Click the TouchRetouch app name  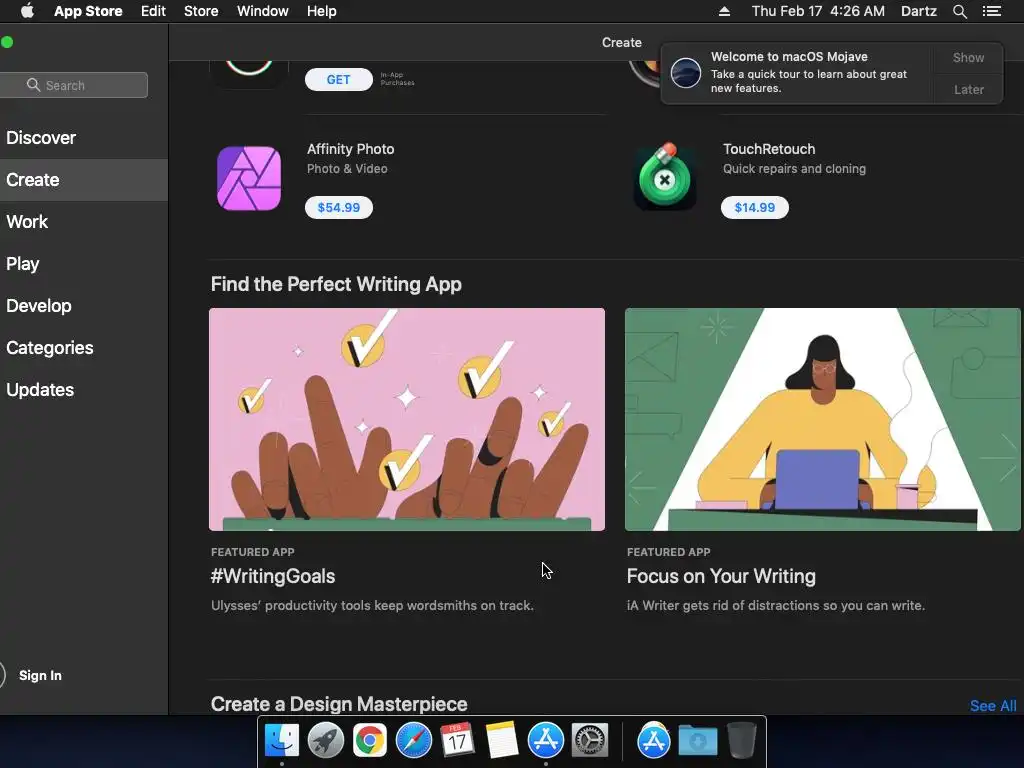769,149
